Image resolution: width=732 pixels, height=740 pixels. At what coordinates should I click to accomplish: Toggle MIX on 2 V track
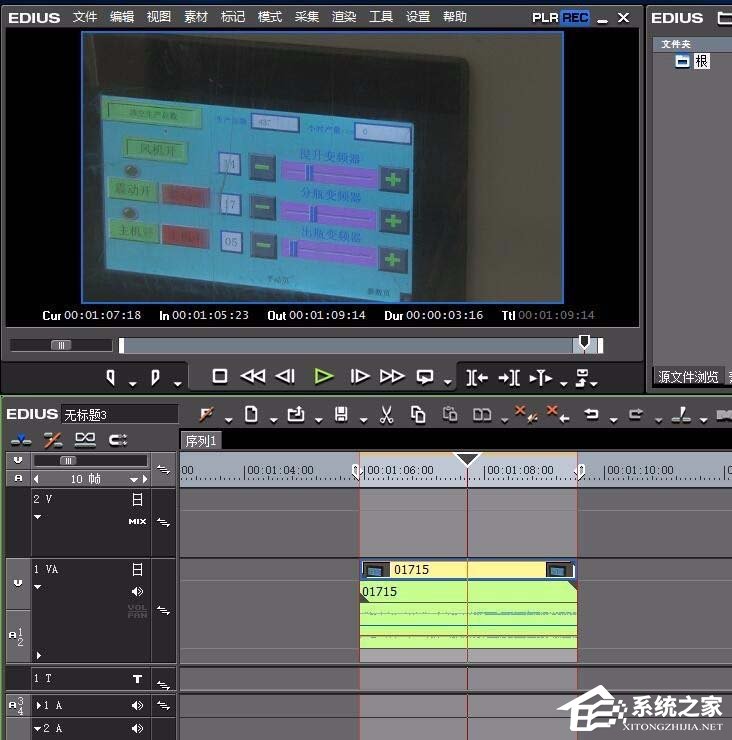pos(137,521)
